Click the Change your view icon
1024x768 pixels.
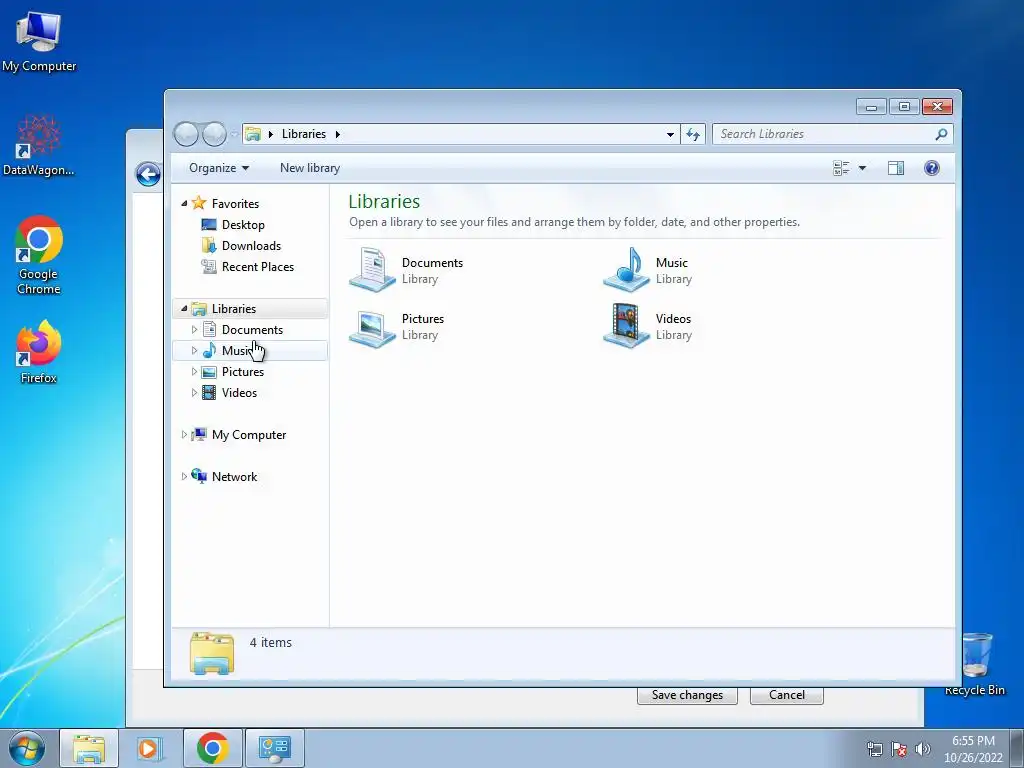click(x=841, y=168)
